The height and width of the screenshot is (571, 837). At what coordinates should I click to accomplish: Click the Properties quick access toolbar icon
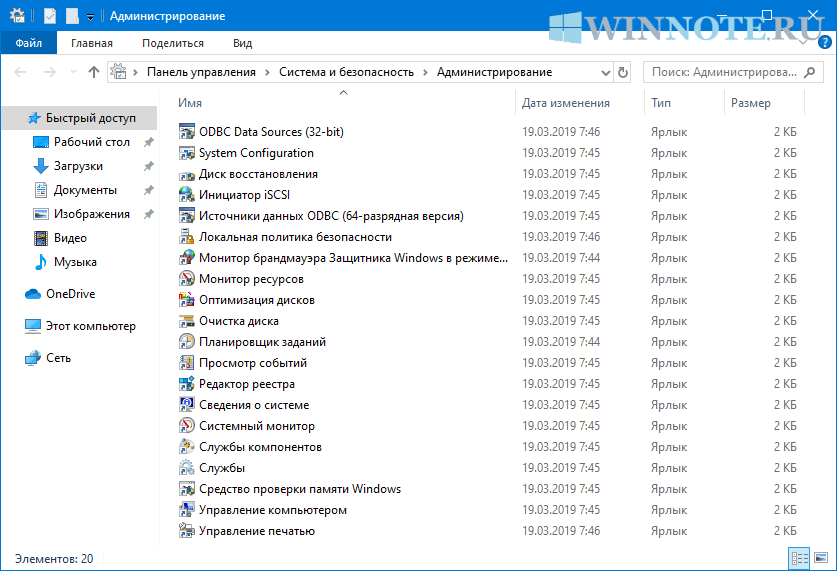pos(50,16)
